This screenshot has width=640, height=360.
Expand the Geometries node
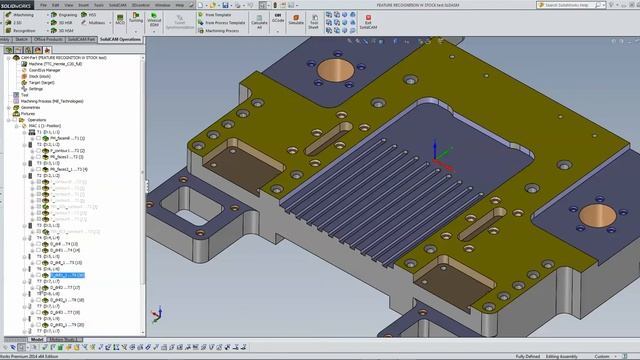point(9,108)
